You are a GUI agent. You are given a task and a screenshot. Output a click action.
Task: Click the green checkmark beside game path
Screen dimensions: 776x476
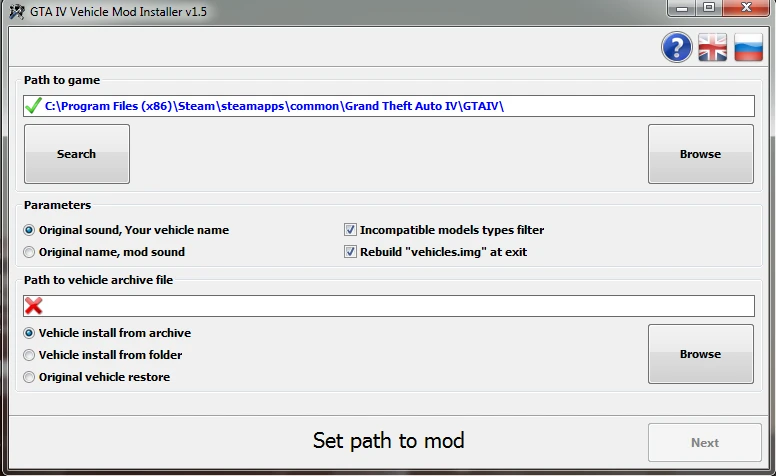pyautogui.click(x=33, y=105)
